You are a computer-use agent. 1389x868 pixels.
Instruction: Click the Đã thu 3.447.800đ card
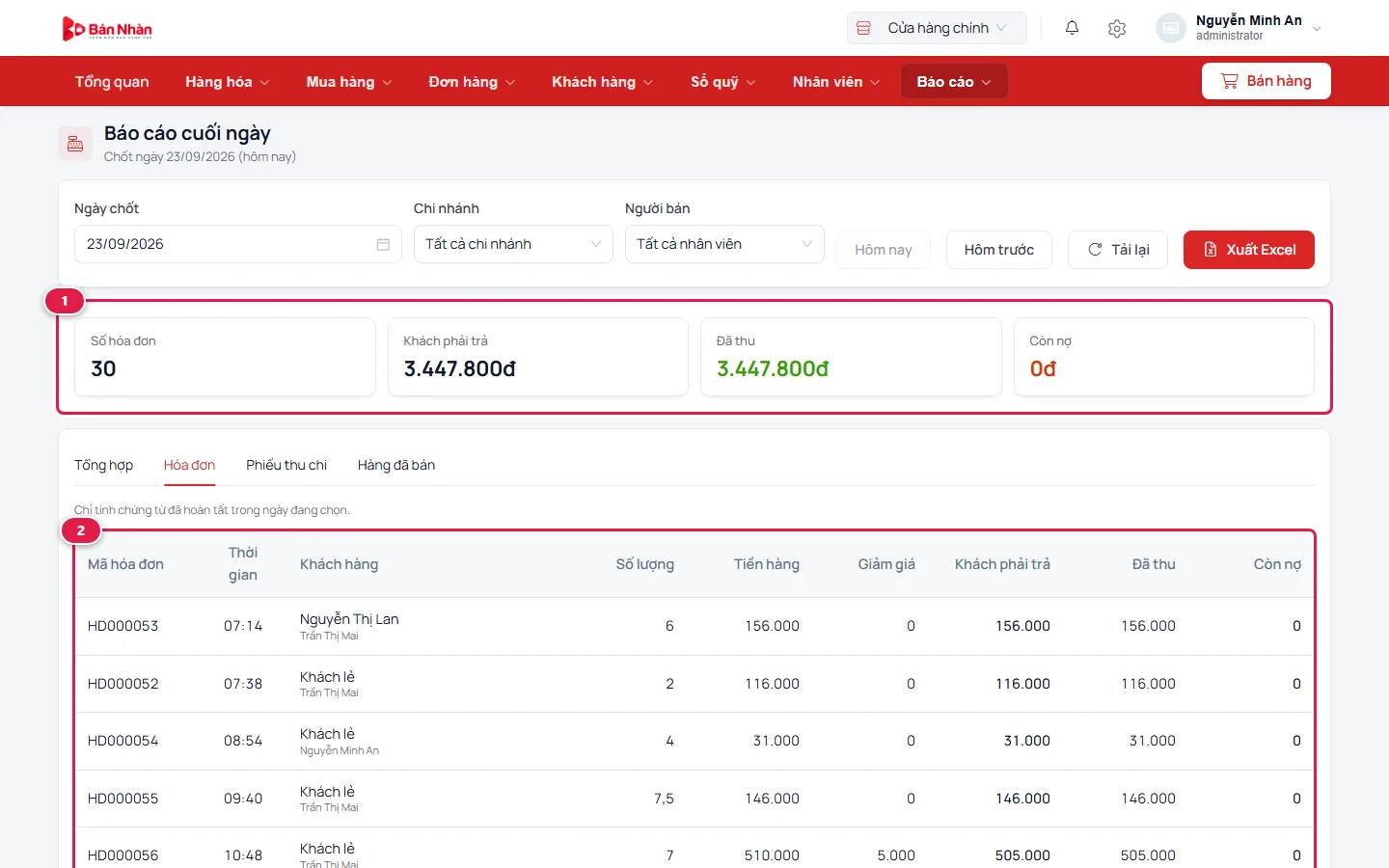(851, 357)
